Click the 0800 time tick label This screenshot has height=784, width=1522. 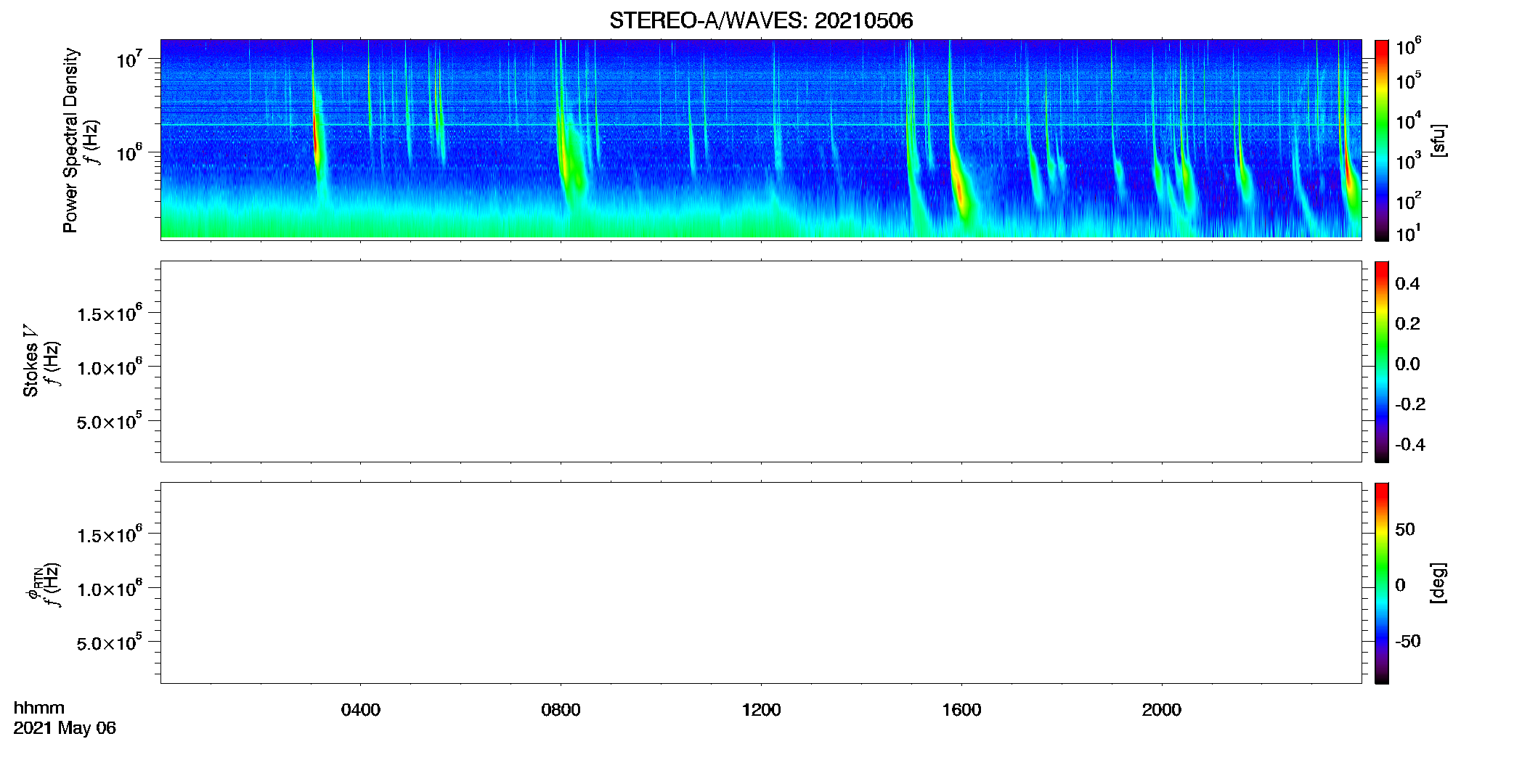pos(561,710)
